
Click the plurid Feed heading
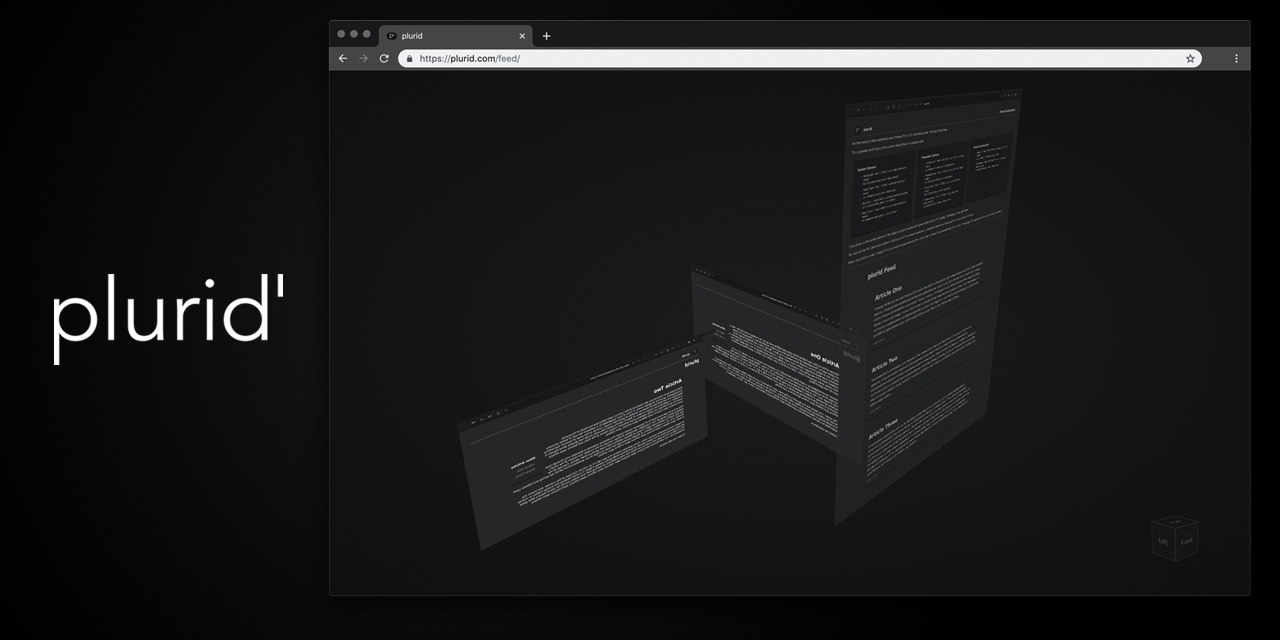882,270
